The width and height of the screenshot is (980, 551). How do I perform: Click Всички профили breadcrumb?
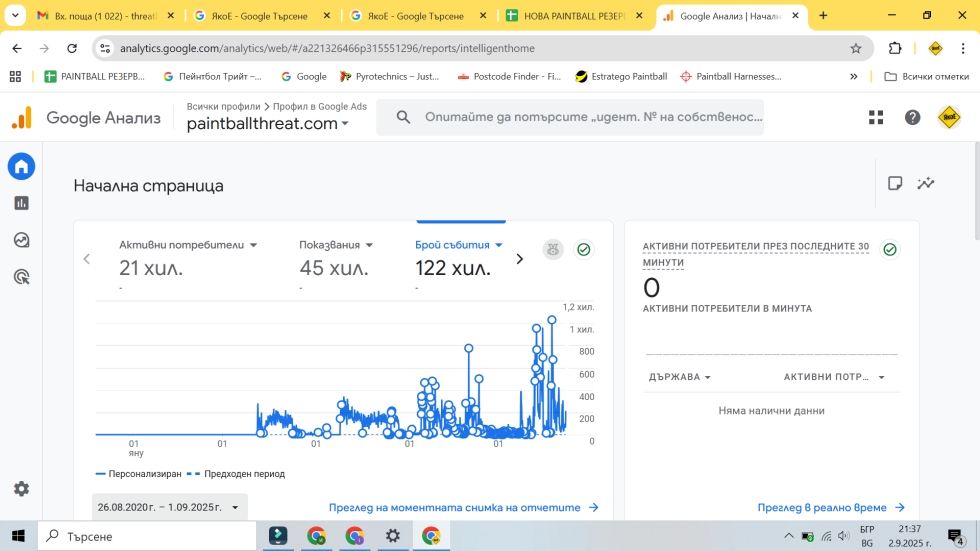pyautogui.click(x=223, y=106)
